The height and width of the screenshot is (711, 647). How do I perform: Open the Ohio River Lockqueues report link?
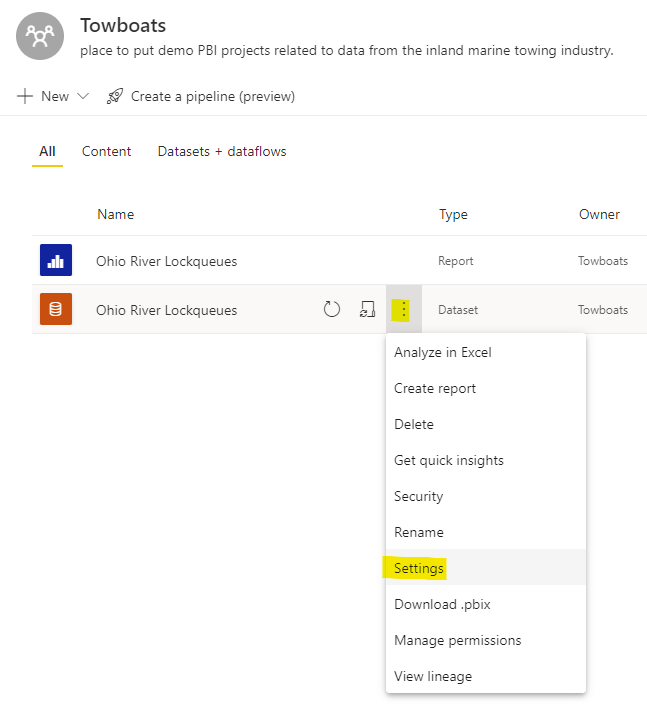pos(166,261)
